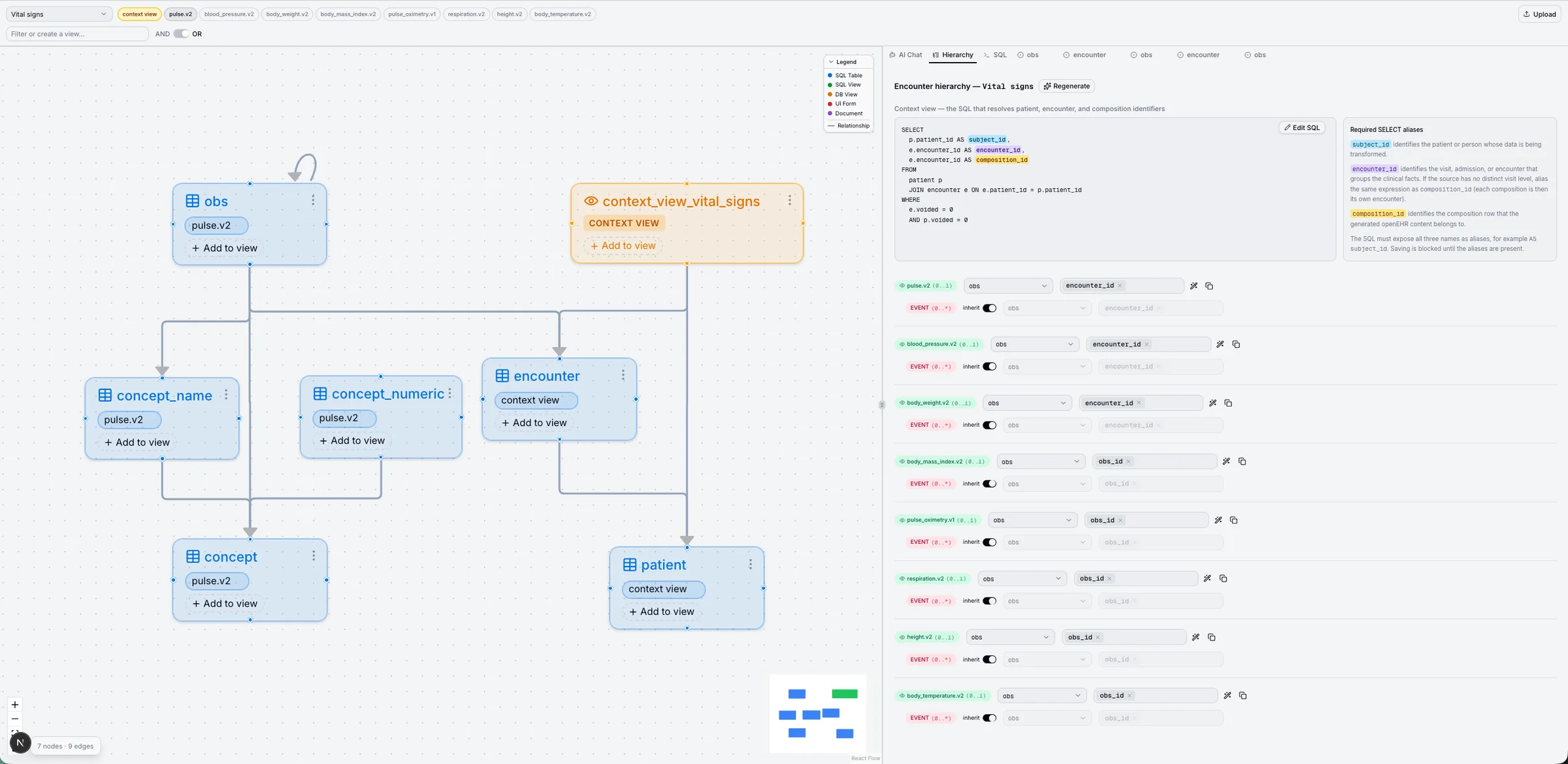The image size is (1568, 764).
Task: Switch to the SQL tab
Action: pyautogui.click(x=995, y=55)
